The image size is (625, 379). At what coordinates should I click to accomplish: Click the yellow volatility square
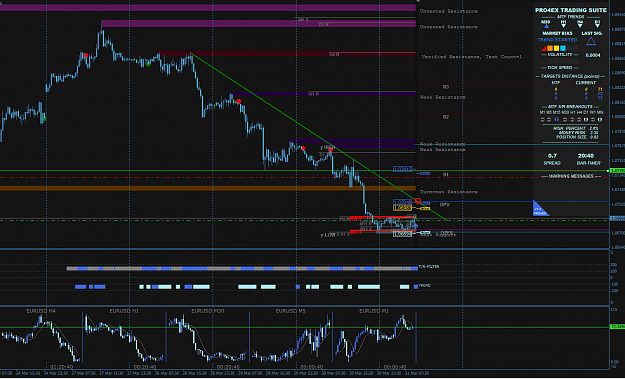click(x=556, y=48)
